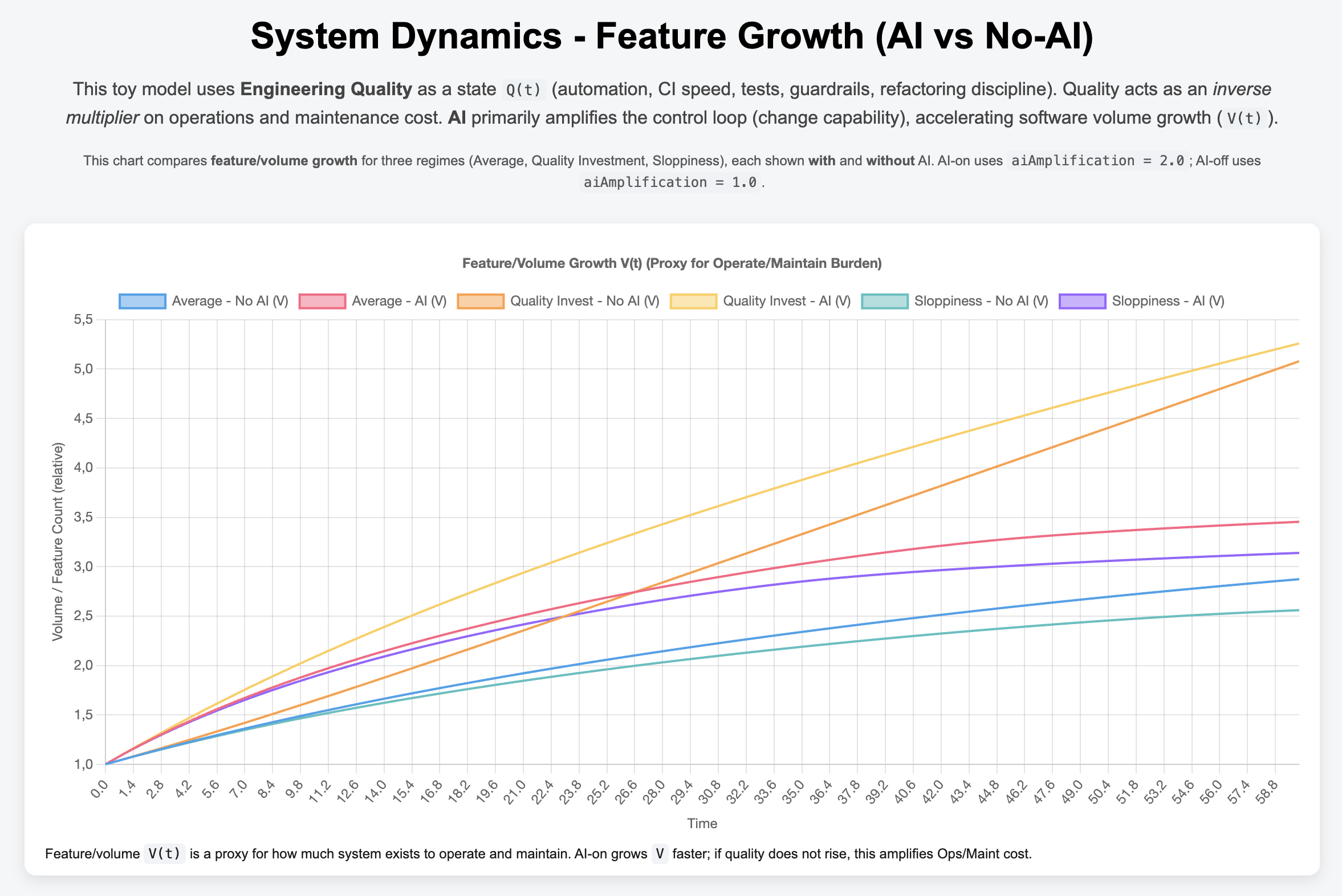Select the "Time" axis label
The height and width of the screenshot is (896, 1342).
point(702,823)
